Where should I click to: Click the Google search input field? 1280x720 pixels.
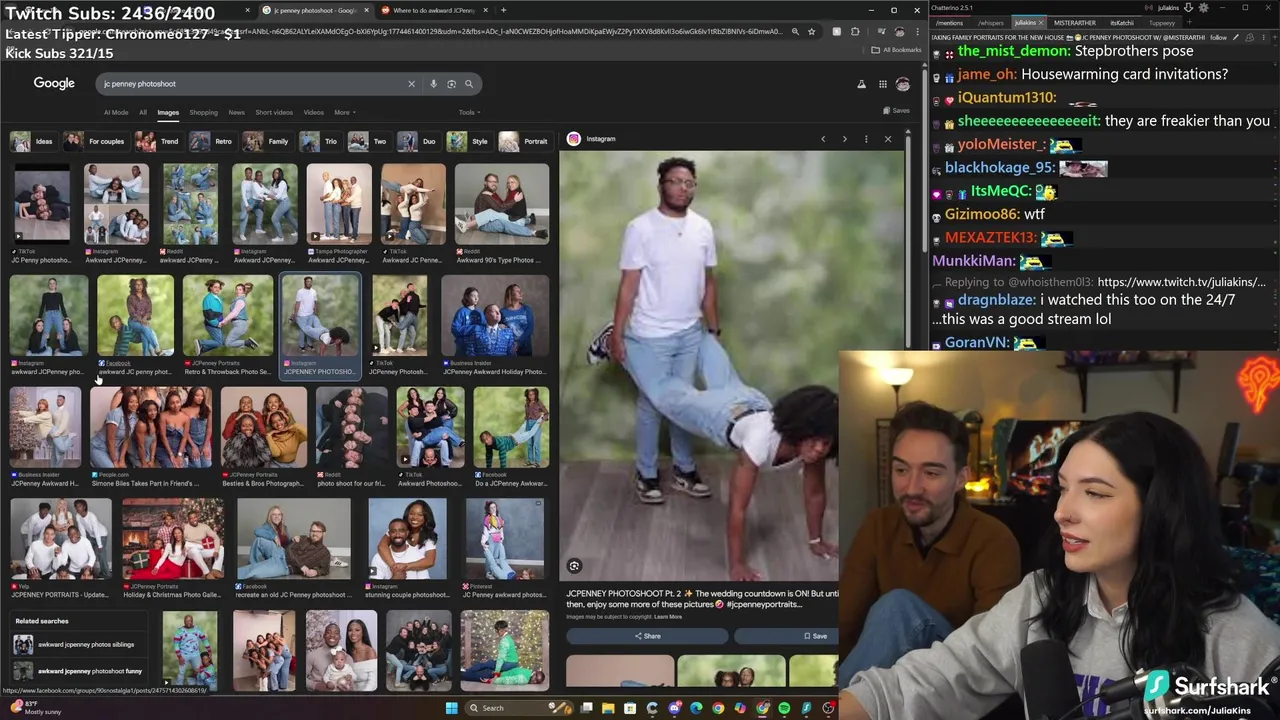pos(250,84)
